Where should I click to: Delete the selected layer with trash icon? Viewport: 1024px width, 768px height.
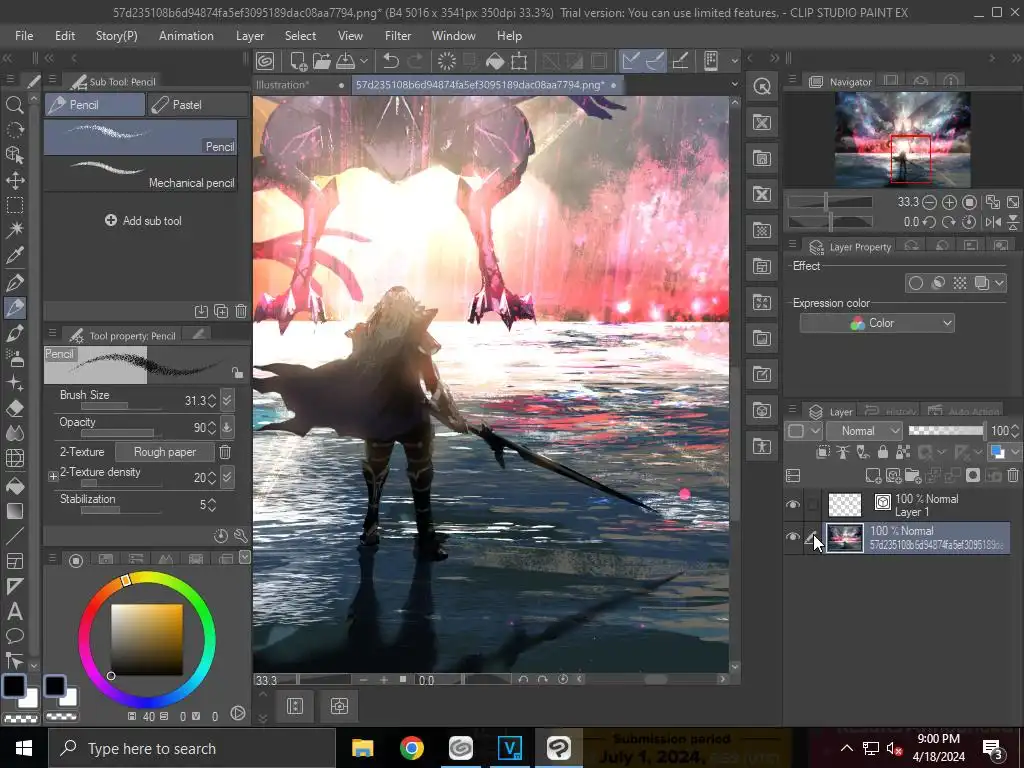(x=1013, y=475)
